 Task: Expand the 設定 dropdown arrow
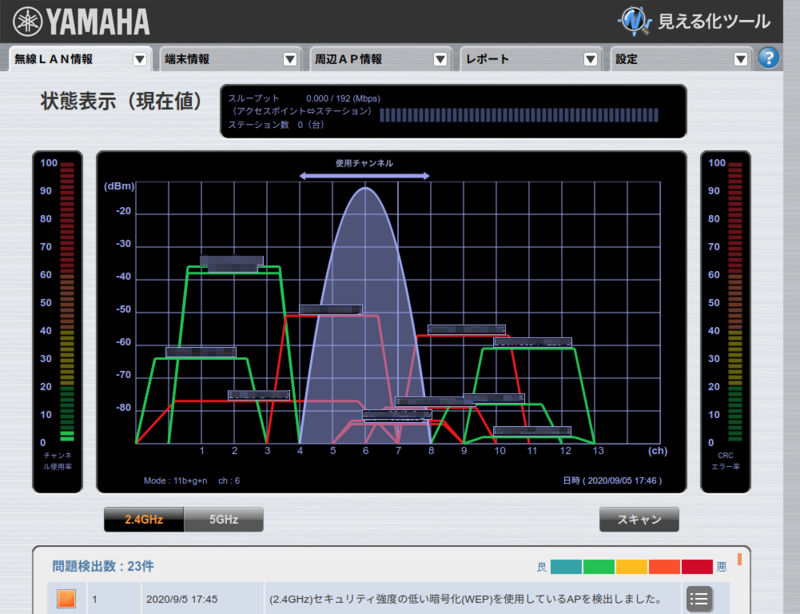[740, 60]
